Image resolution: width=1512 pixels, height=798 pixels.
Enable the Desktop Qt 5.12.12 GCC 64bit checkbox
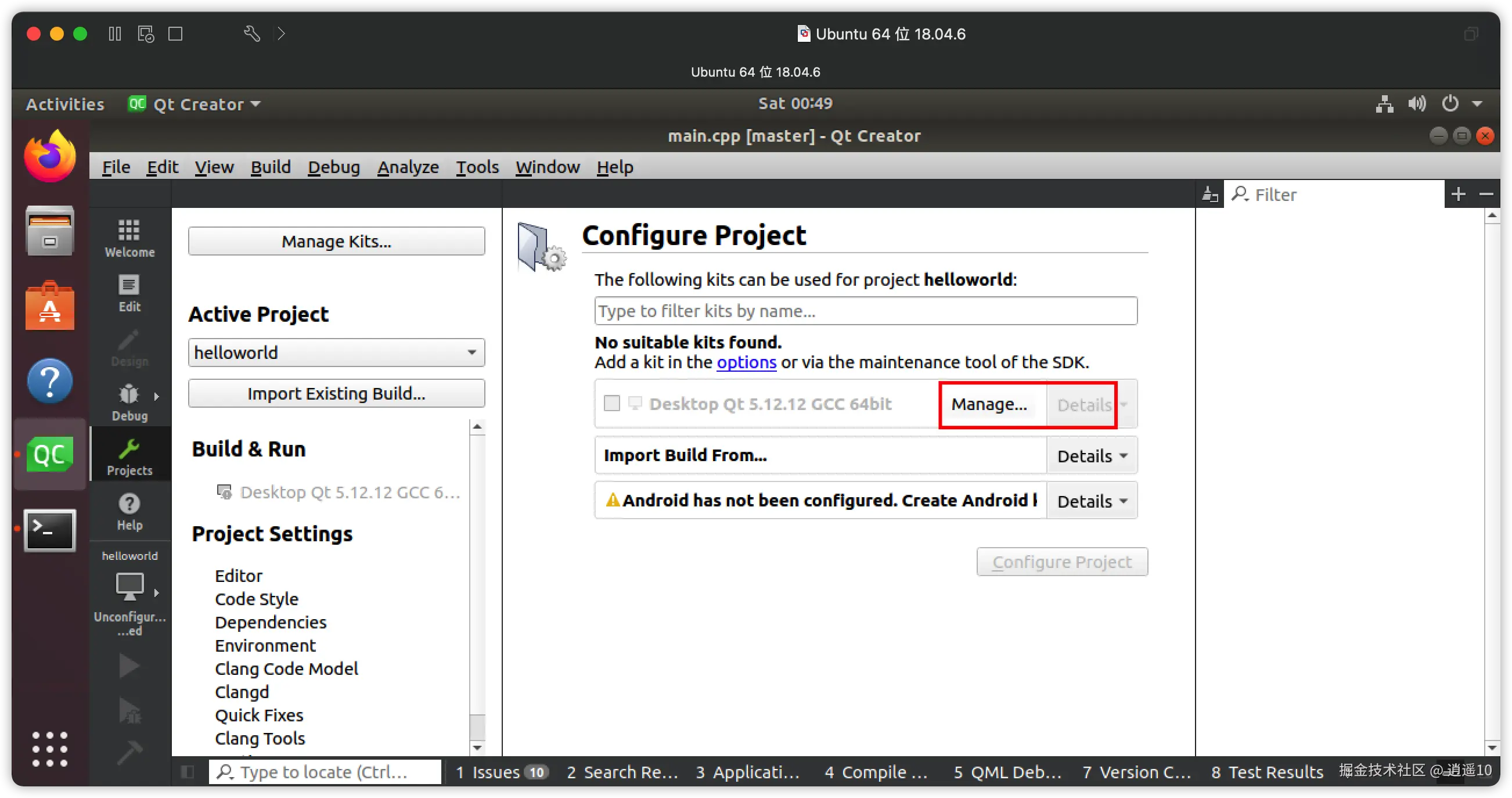point(611,404)
